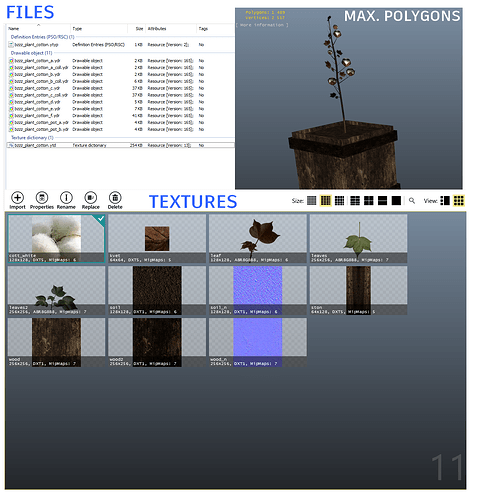Click the file icon of the .ytd dictionary

pos(11,145)
